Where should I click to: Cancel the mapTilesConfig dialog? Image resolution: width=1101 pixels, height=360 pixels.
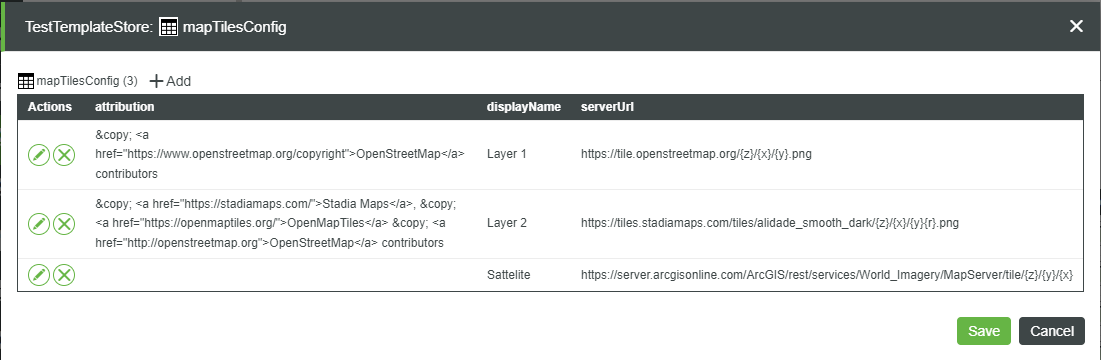pos(1051,331)
